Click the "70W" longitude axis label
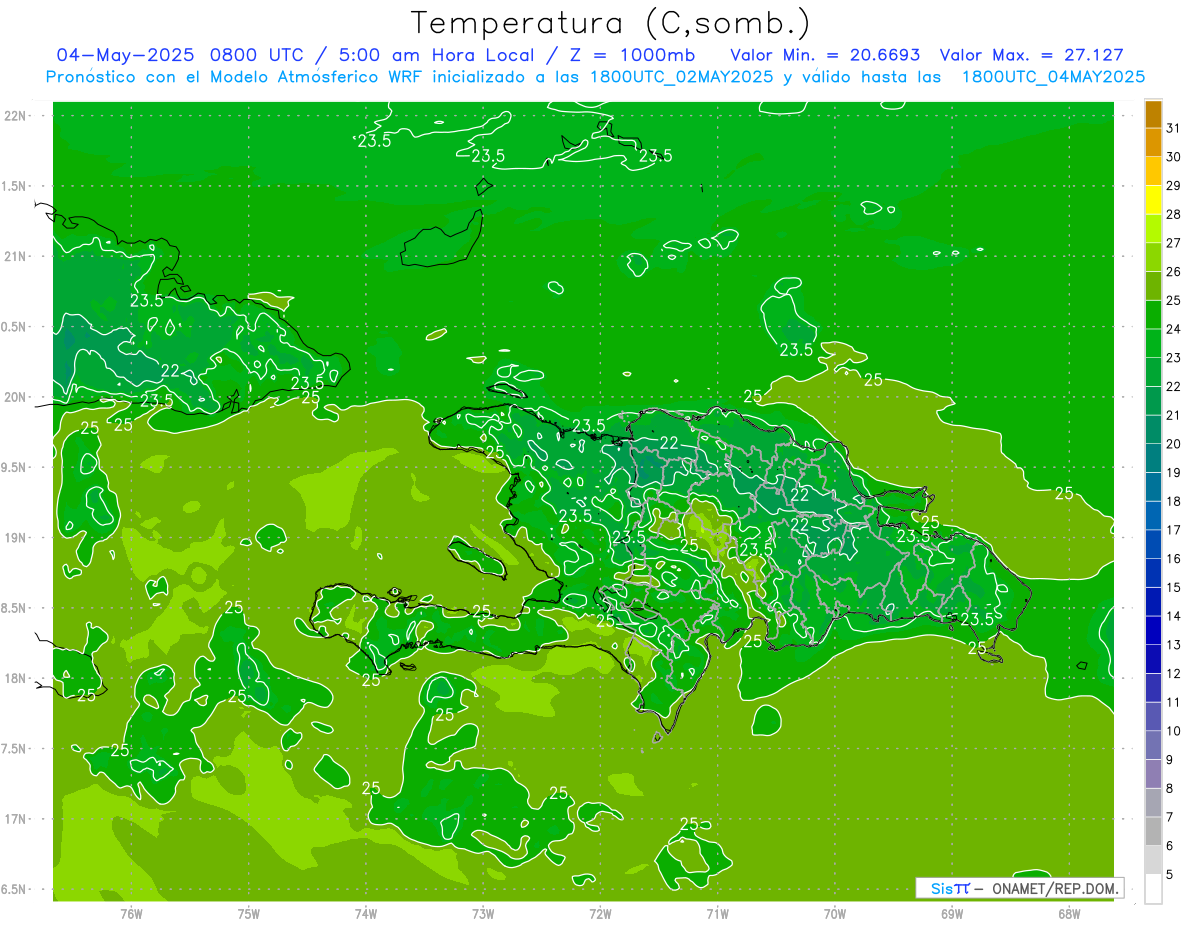Image resolution: width=1200 pixels, height=927 pixels. (x=835, y=914)
